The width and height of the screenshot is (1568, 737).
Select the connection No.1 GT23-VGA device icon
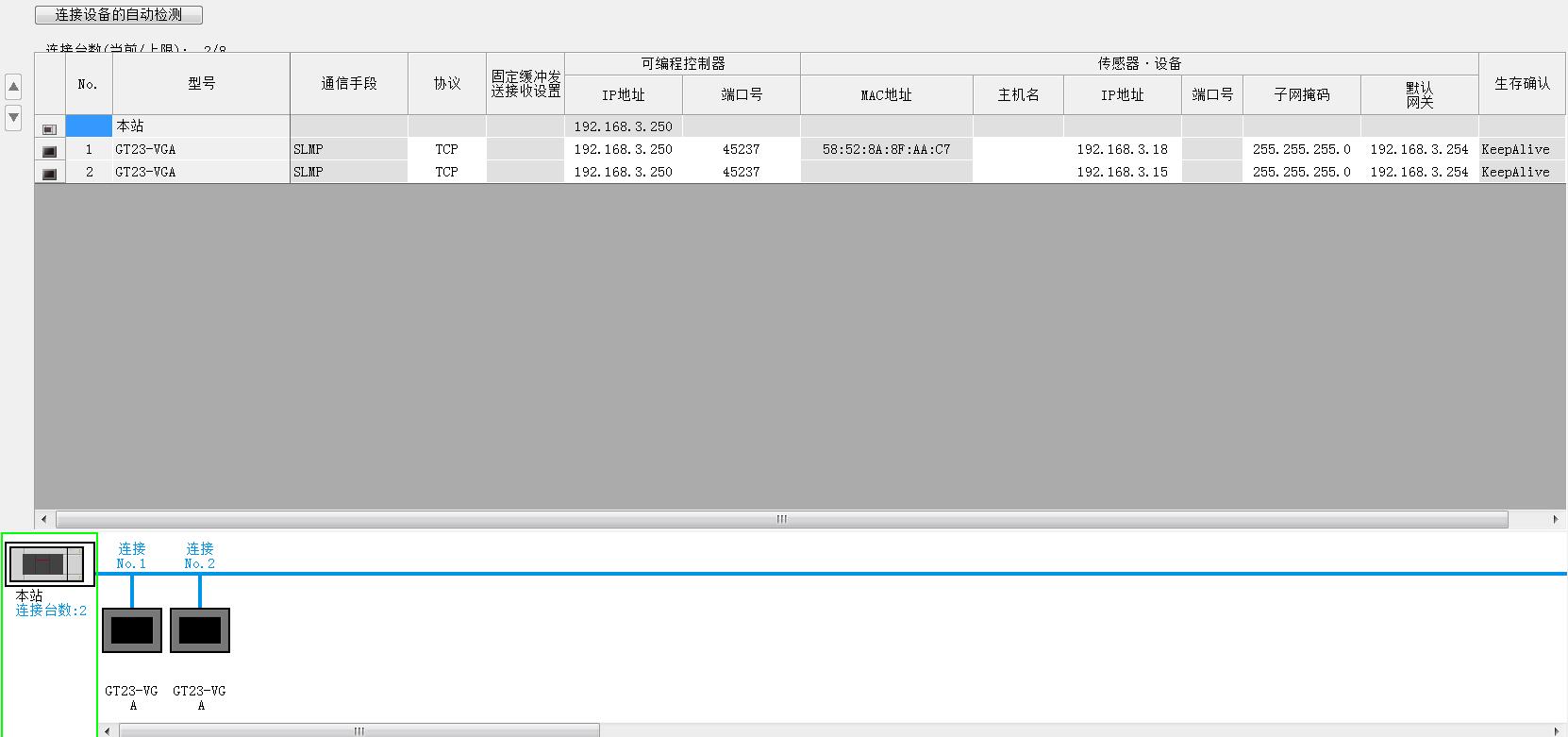(132, 630)
